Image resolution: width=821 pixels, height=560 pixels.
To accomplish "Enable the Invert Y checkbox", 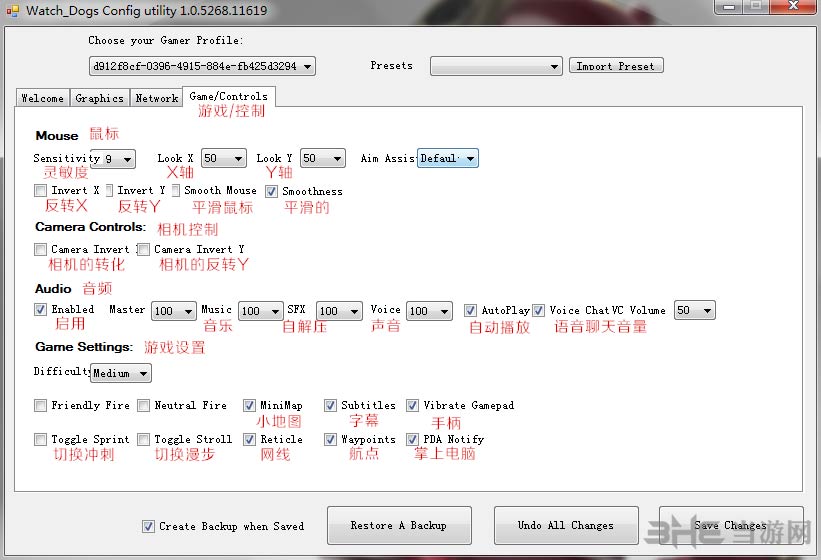I will click(x=109, y=191).
